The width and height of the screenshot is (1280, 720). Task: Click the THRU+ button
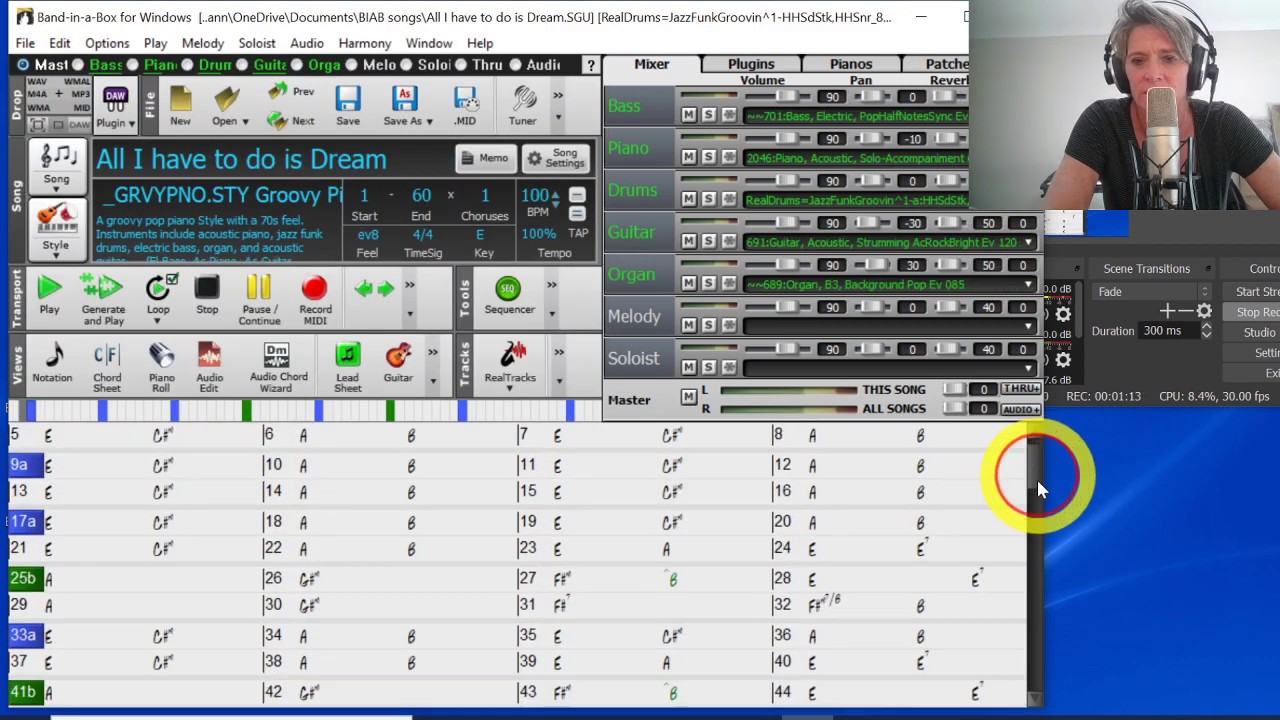click(x=1020, y=389)
